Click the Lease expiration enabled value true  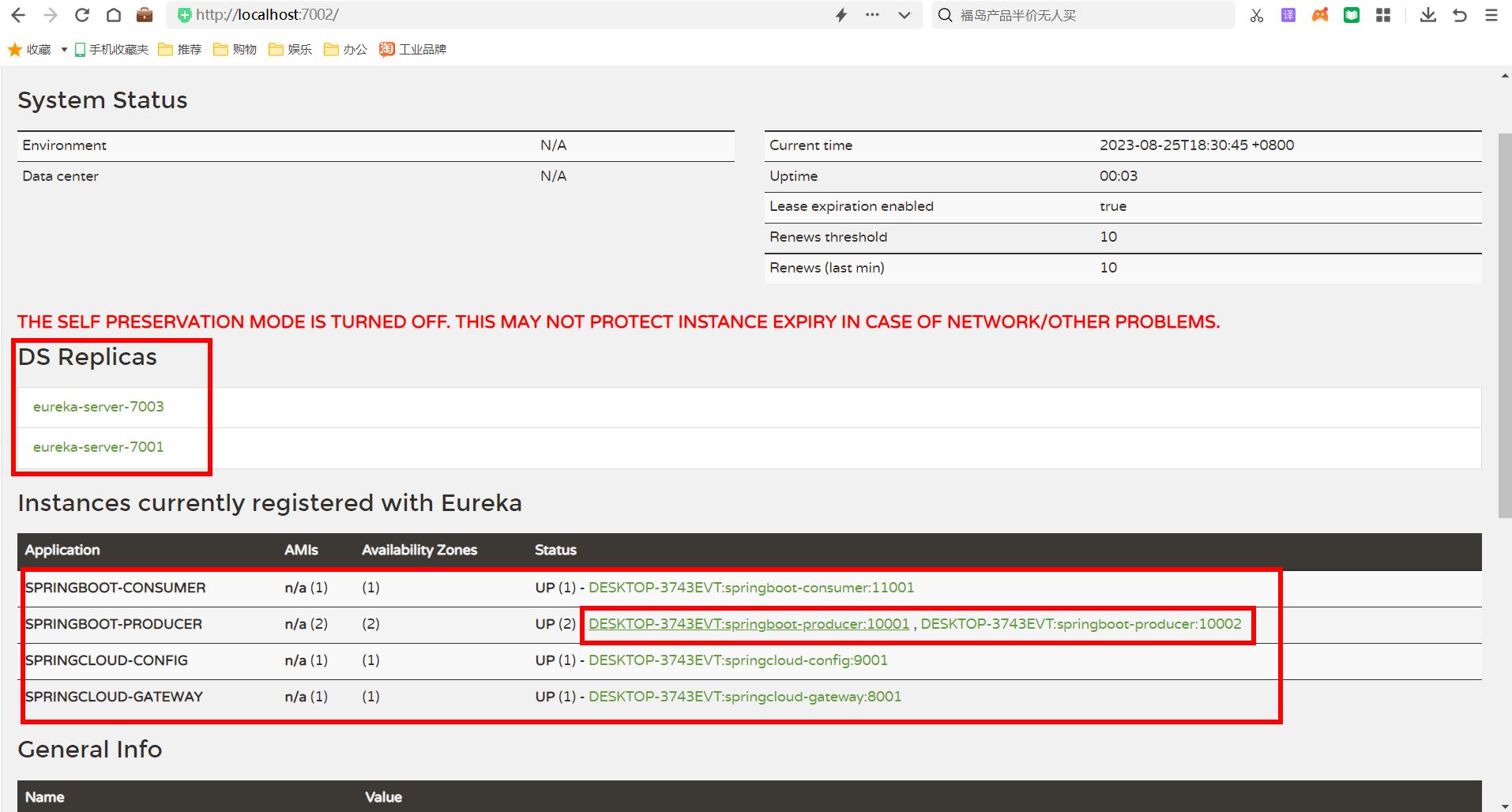(x=1113, y=206)
